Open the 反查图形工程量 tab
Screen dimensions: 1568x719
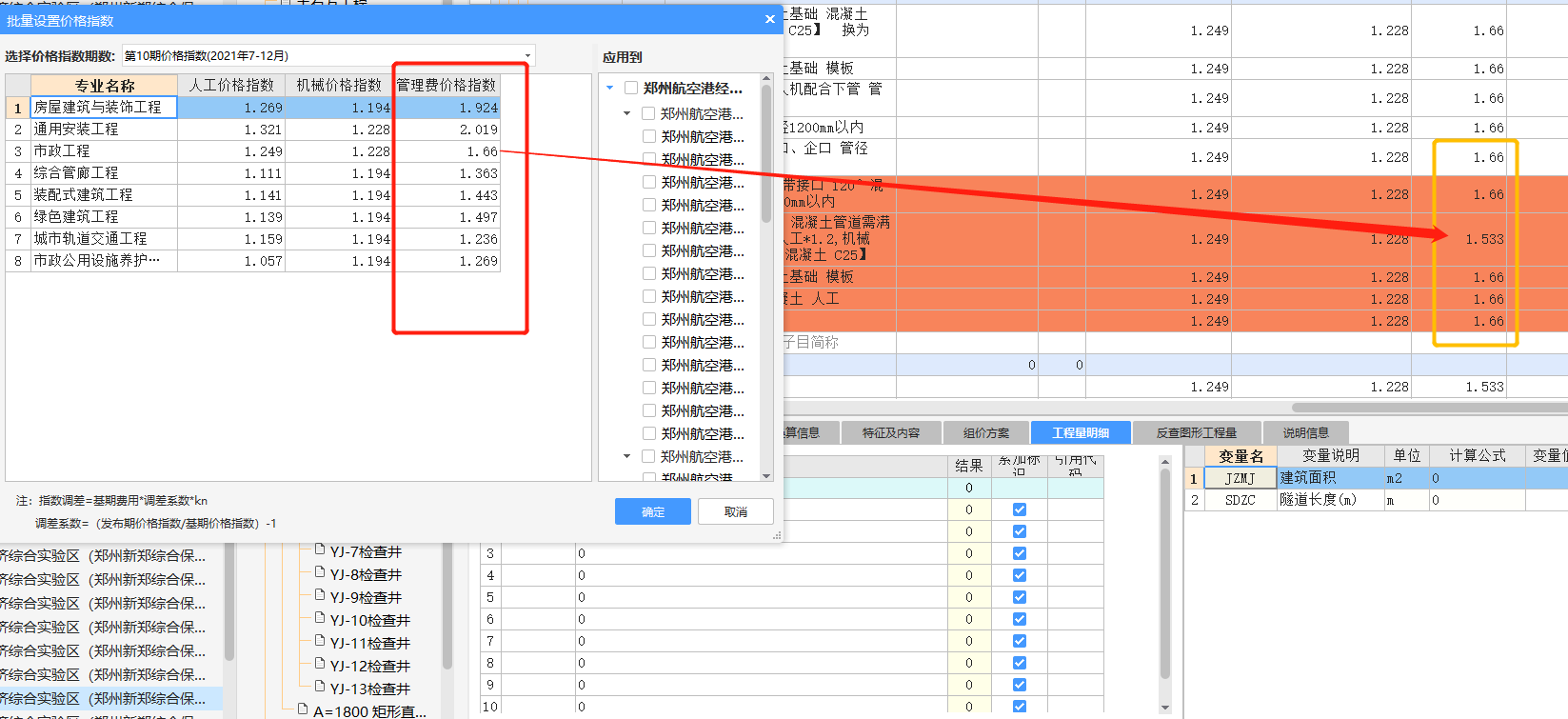(x=1197, y=432)
